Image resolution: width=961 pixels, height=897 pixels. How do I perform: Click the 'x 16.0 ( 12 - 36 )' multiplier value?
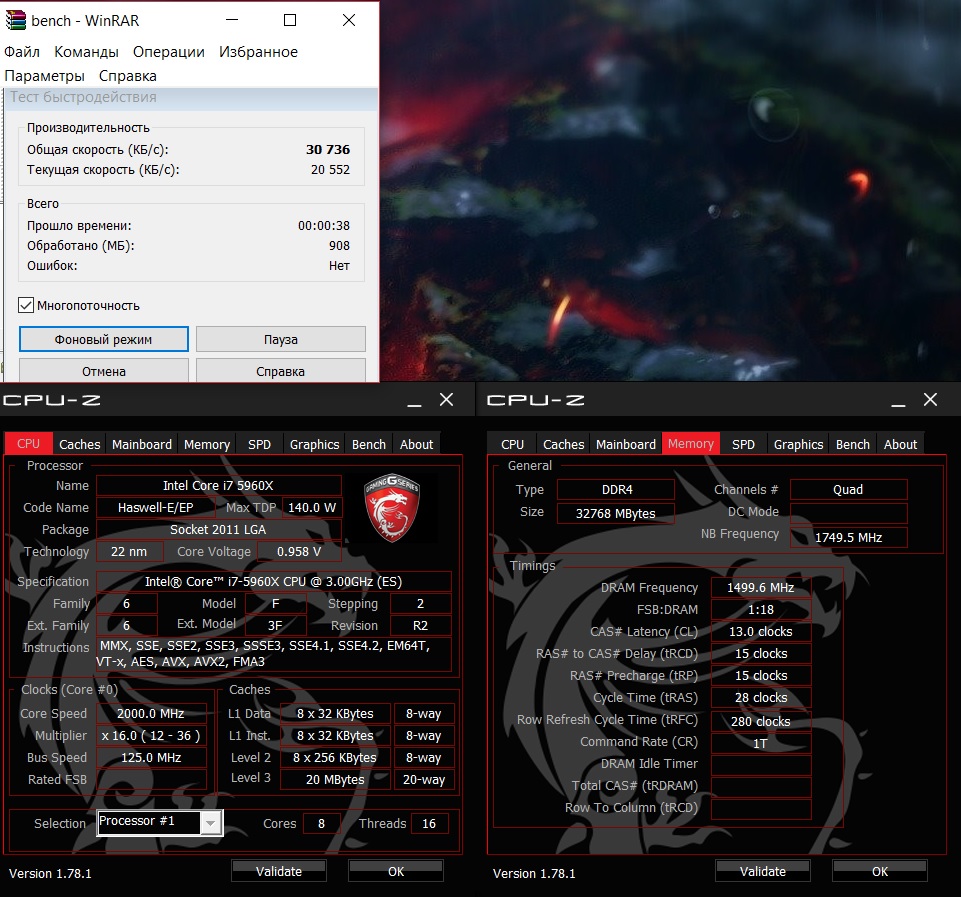tap(151, 735)
